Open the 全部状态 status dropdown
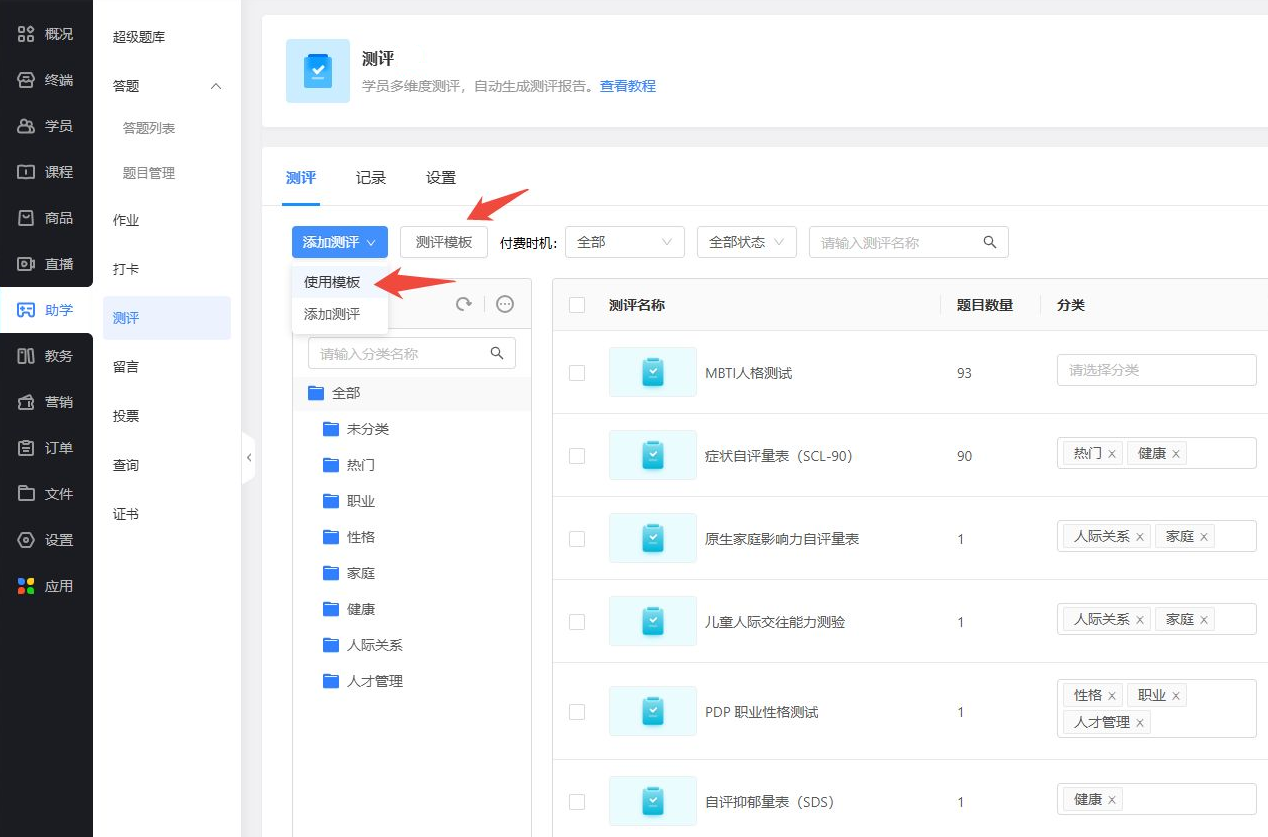Screen dimensions: 1268x837 pos(746,242)
